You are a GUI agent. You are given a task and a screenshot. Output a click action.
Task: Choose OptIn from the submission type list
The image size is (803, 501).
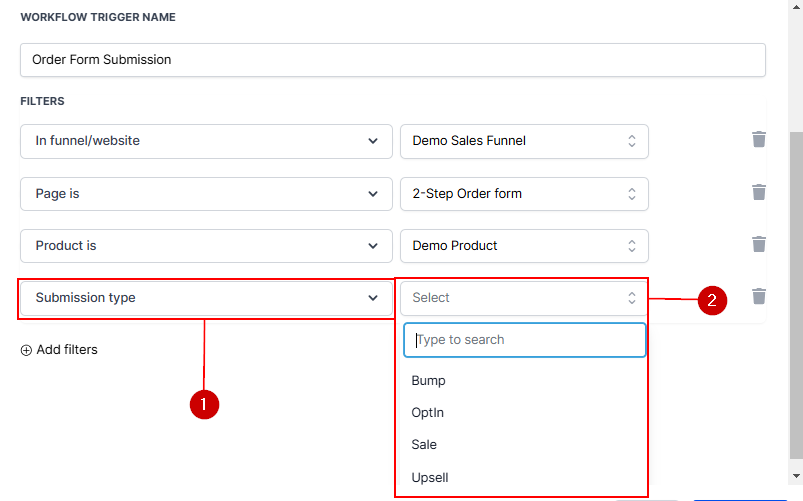428,413
